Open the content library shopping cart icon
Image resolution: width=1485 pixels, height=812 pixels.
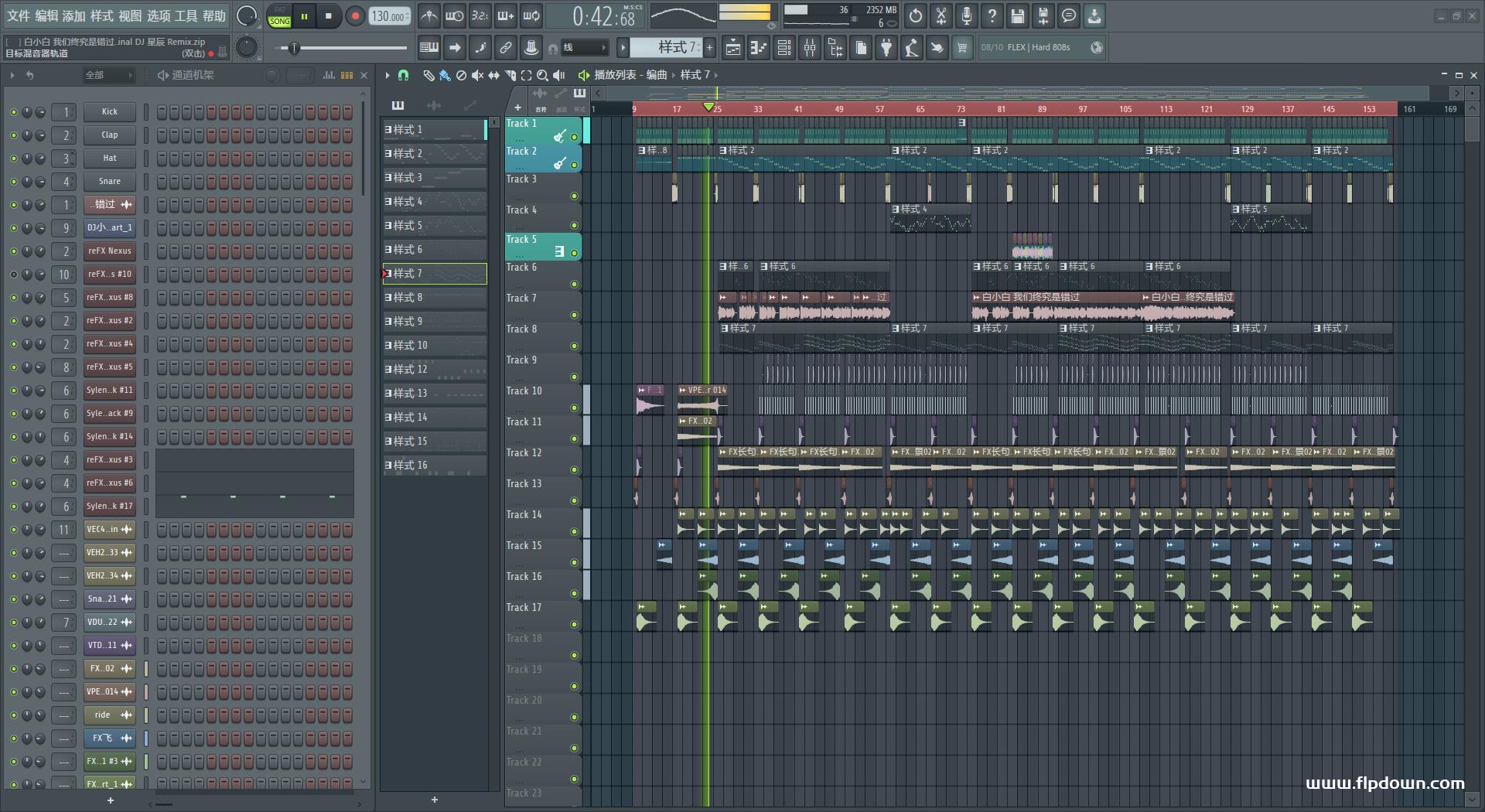tap(962, 48)
